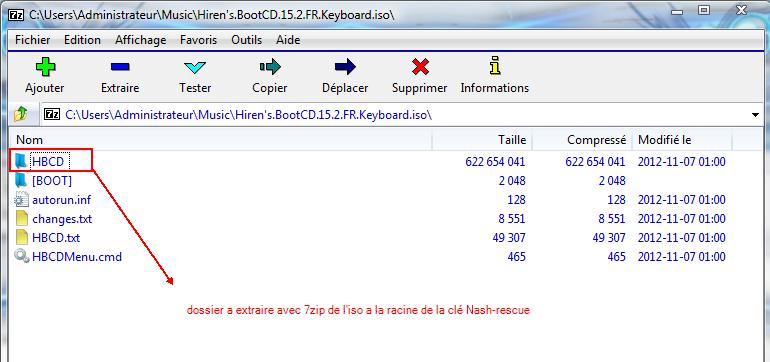Open the Aide menu
The width and height of the screenshot is (770, 362).
(x=288, y=40)
